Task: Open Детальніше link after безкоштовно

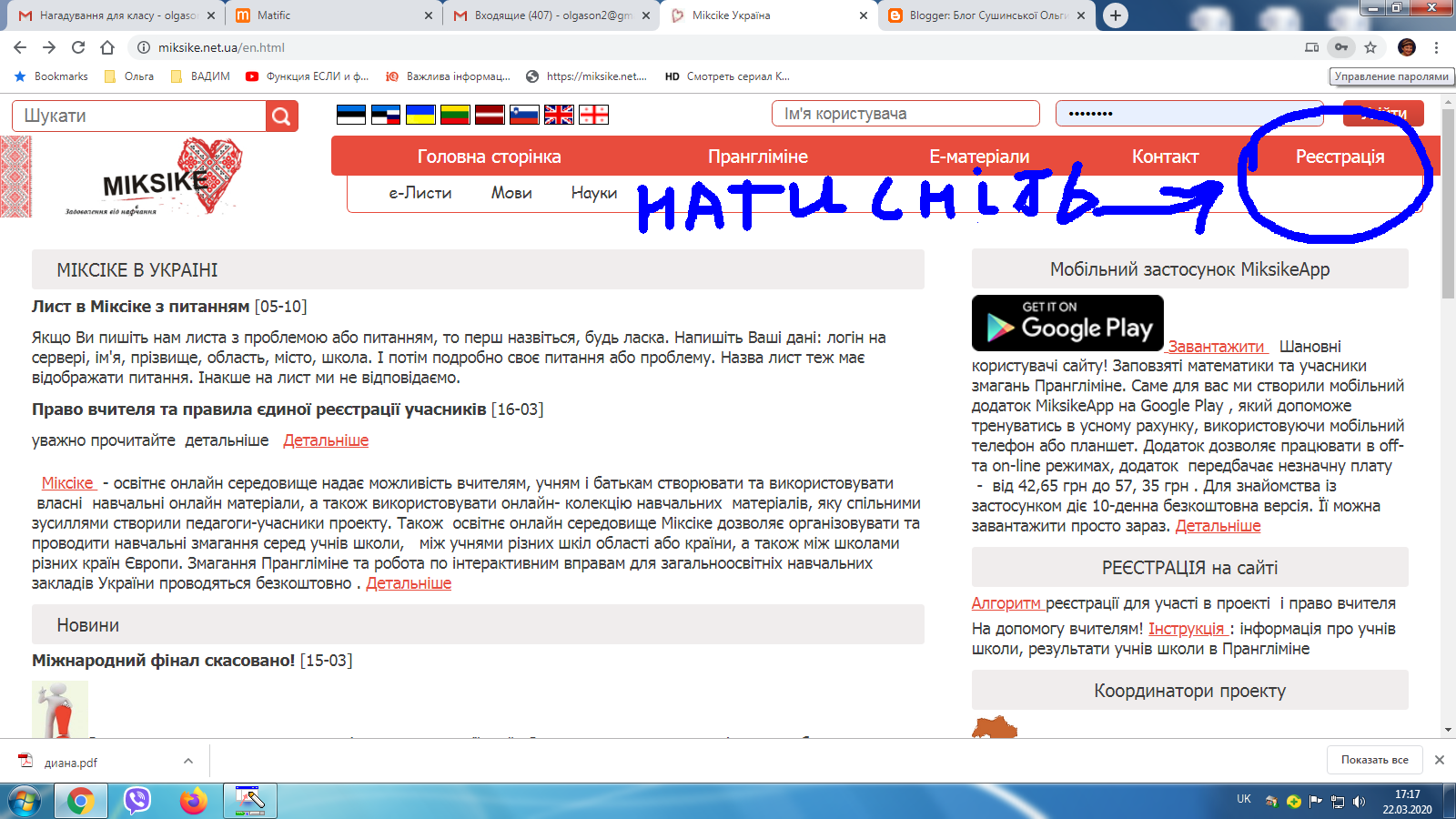Action: click(409, 583)
